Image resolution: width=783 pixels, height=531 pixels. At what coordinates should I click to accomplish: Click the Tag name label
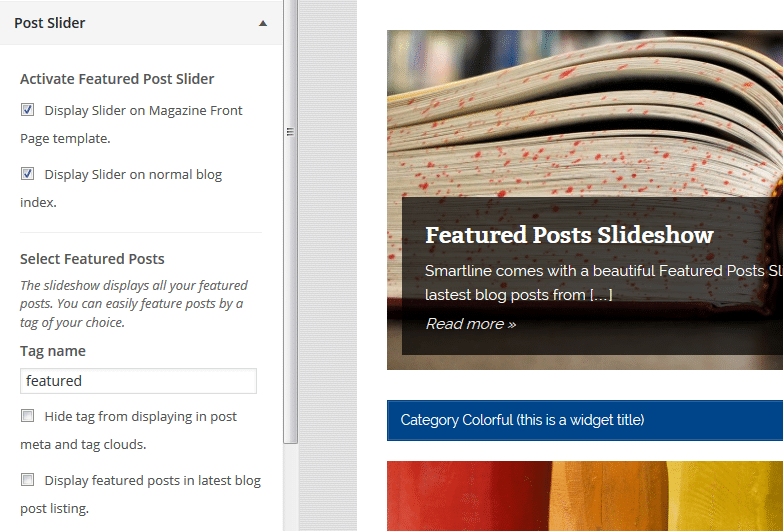pos(52,351)
